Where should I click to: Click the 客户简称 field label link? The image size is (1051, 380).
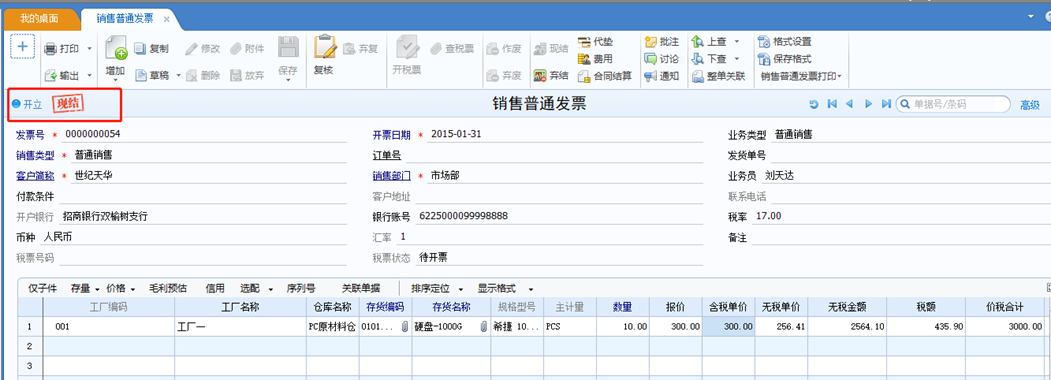pos(36,176)
